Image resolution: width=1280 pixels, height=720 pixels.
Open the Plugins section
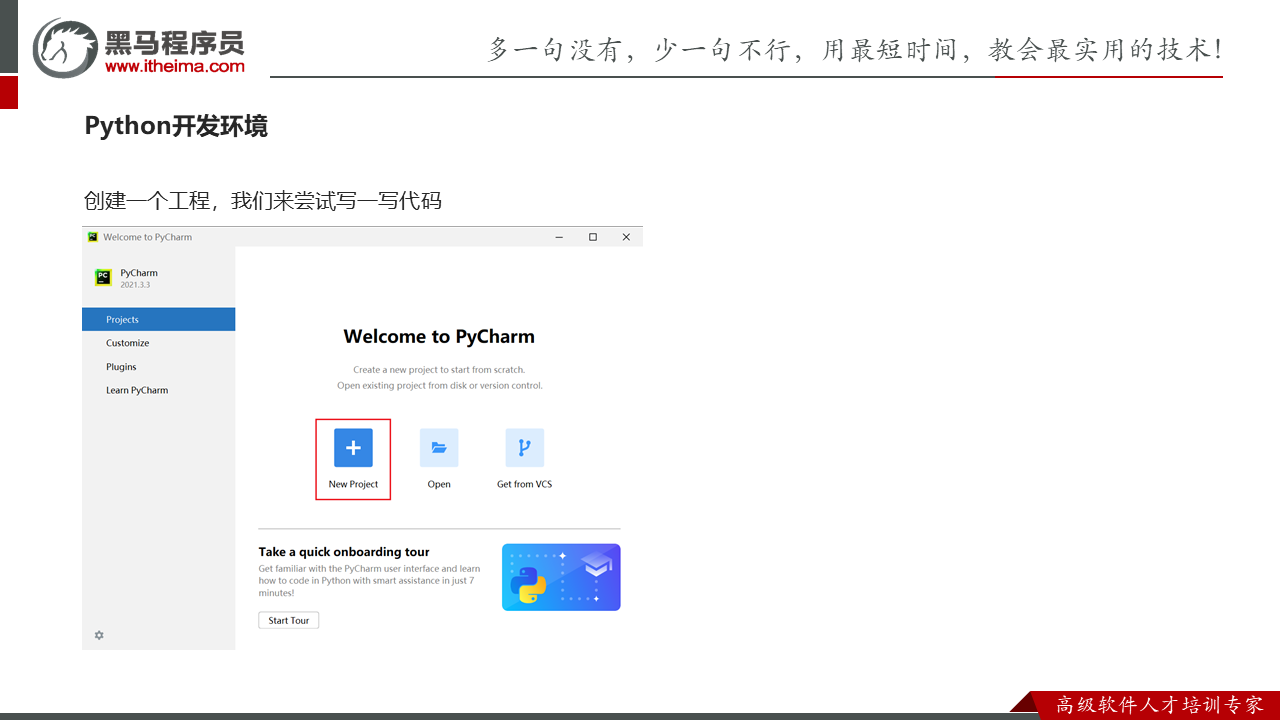[x=121, y=367]
